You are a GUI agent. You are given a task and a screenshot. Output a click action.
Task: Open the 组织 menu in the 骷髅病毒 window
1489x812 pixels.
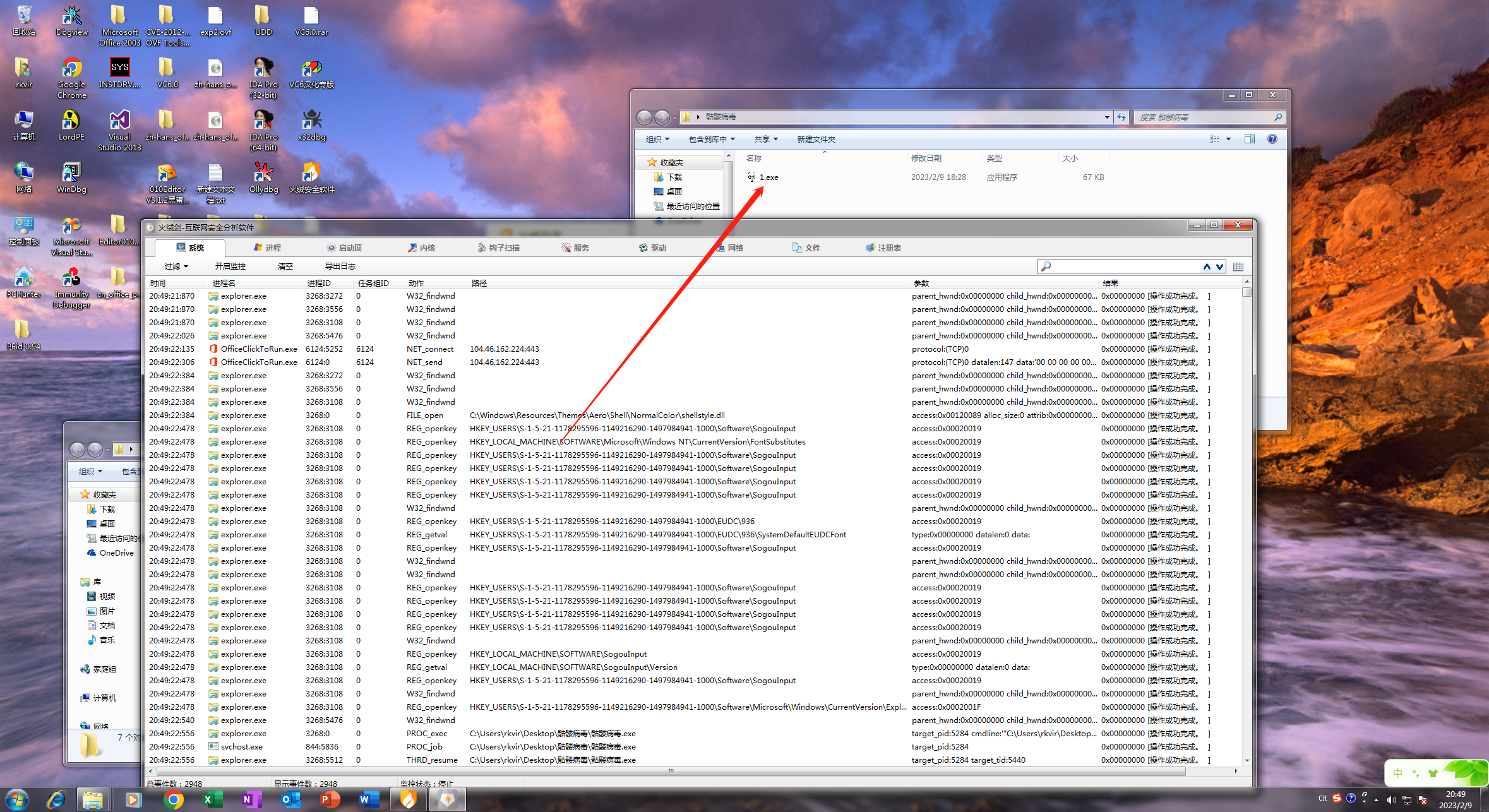click(x=657, y=139)
